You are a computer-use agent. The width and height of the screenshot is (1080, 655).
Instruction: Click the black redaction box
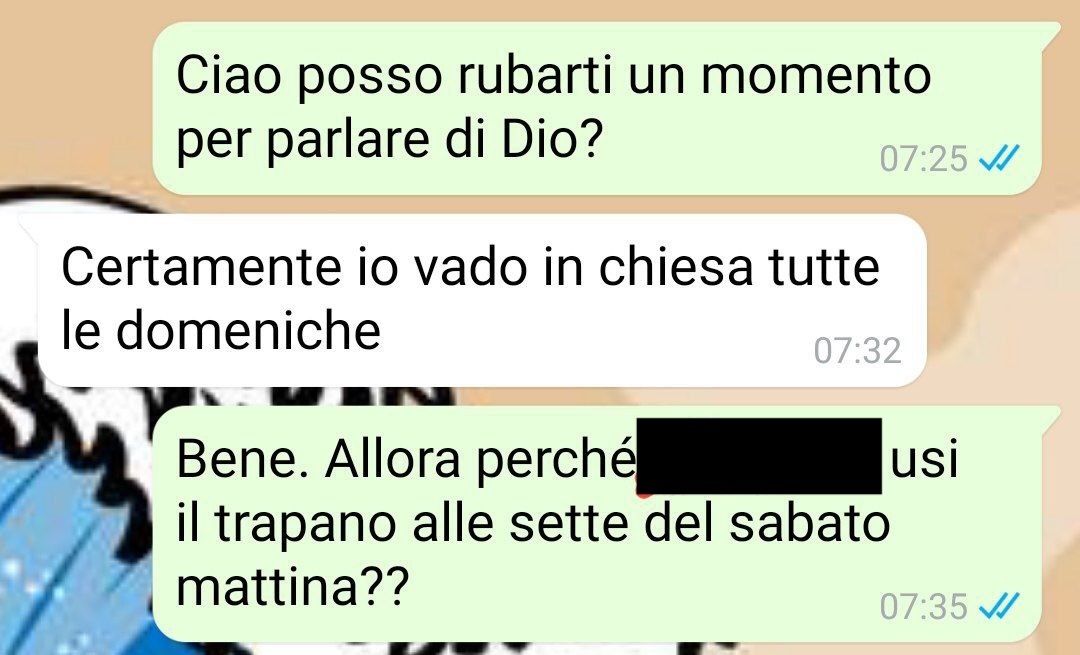pos(758,456)
